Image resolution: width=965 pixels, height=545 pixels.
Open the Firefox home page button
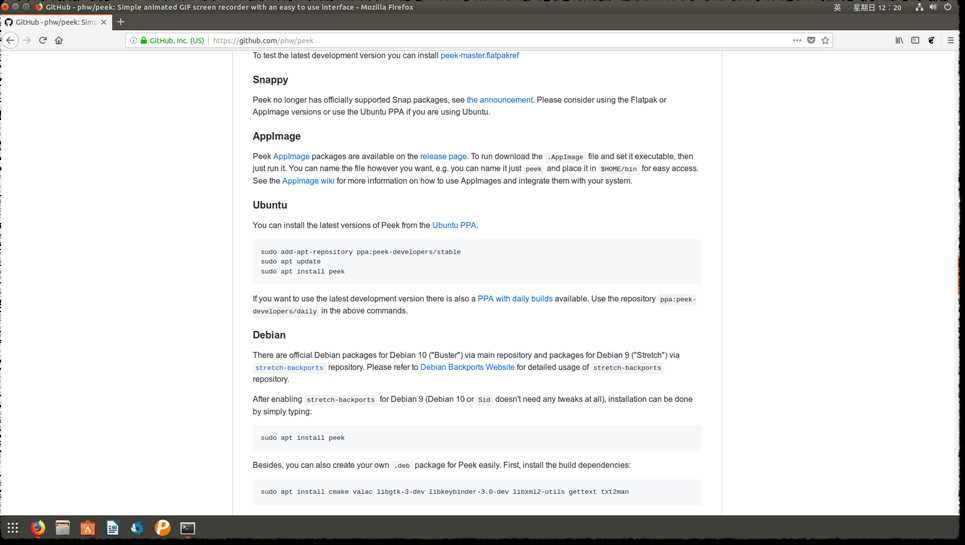(x=58, y=40)
